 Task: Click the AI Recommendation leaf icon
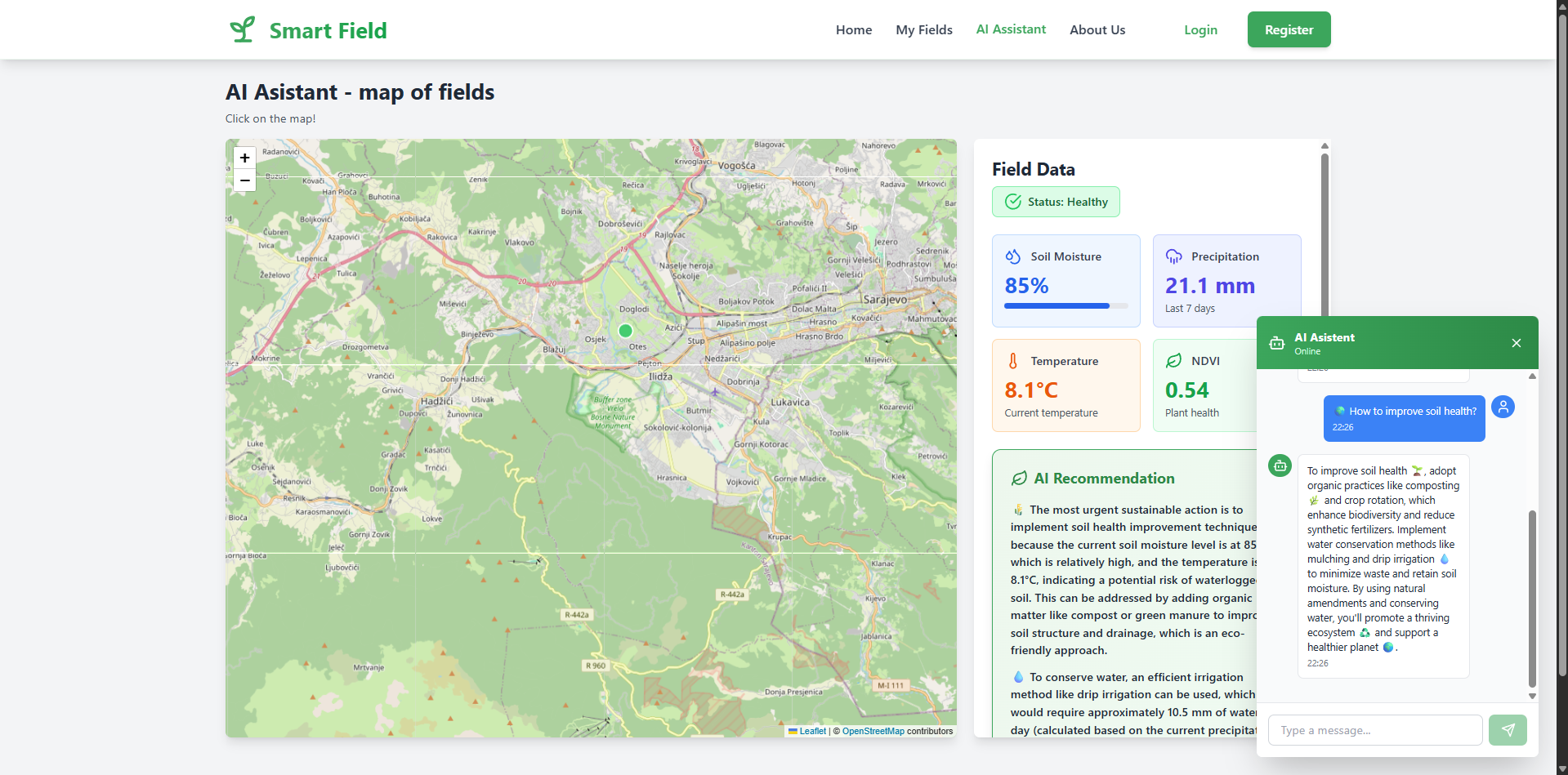pyautogui.click(x=1019, y=479)
